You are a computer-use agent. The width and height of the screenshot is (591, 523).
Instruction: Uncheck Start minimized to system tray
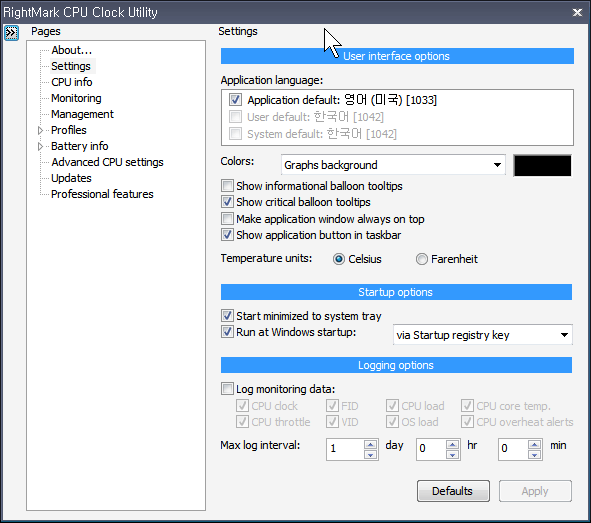tap(227, 316)
